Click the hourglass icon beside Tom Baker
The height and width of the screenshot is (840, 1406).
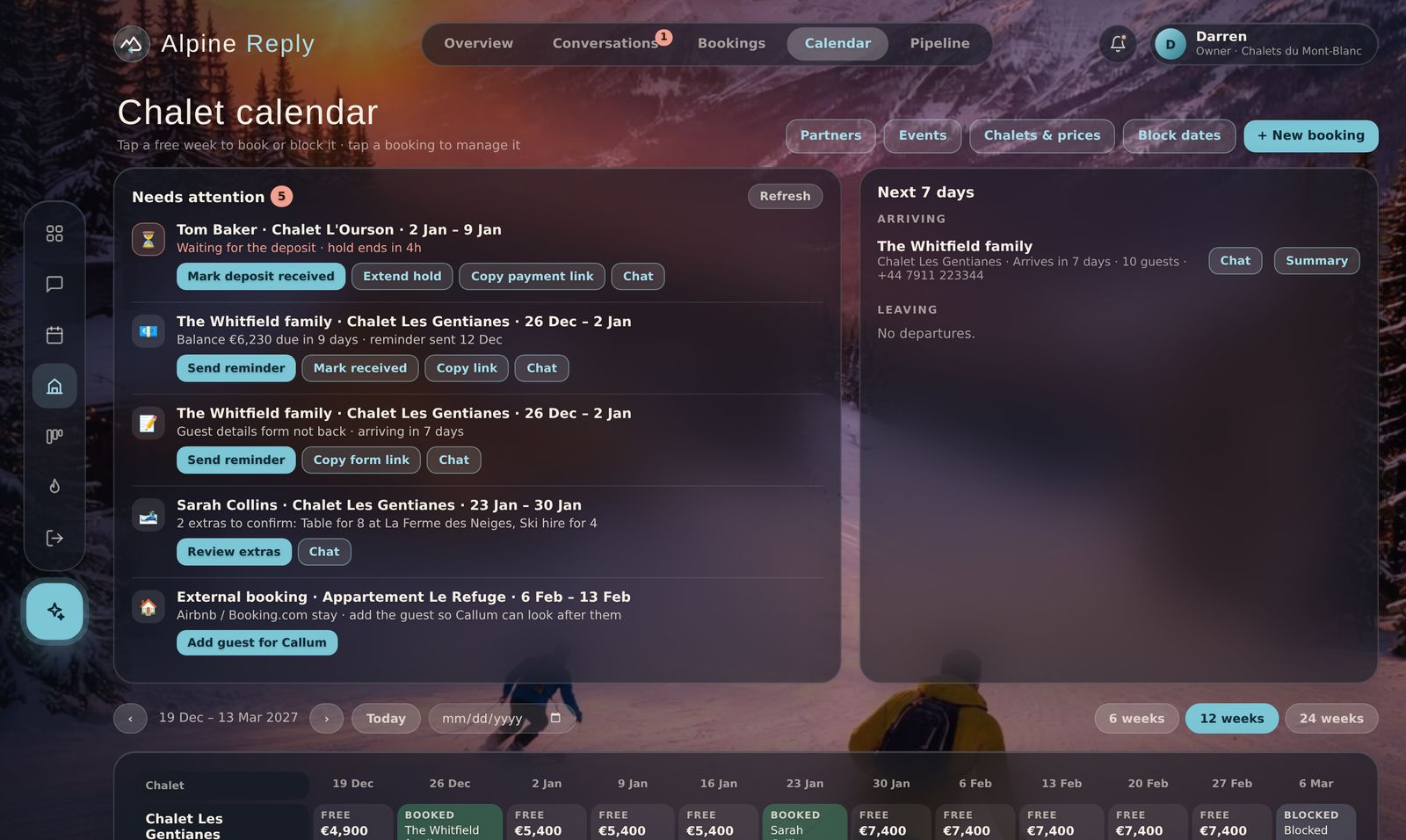point(149,239)
